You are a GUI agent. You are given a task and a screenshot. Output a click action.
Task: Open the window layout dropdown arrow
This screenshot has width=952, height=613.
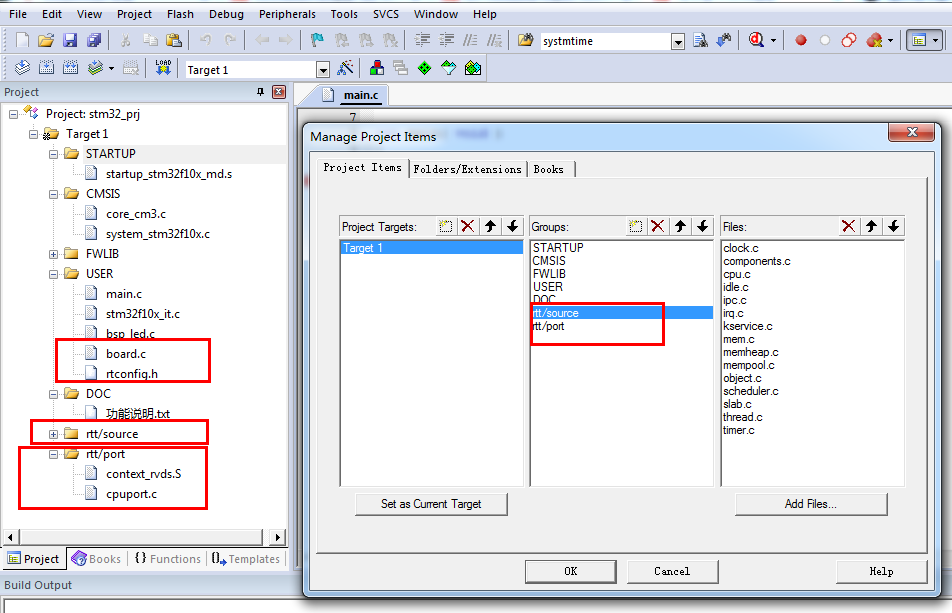pos(935,41)
